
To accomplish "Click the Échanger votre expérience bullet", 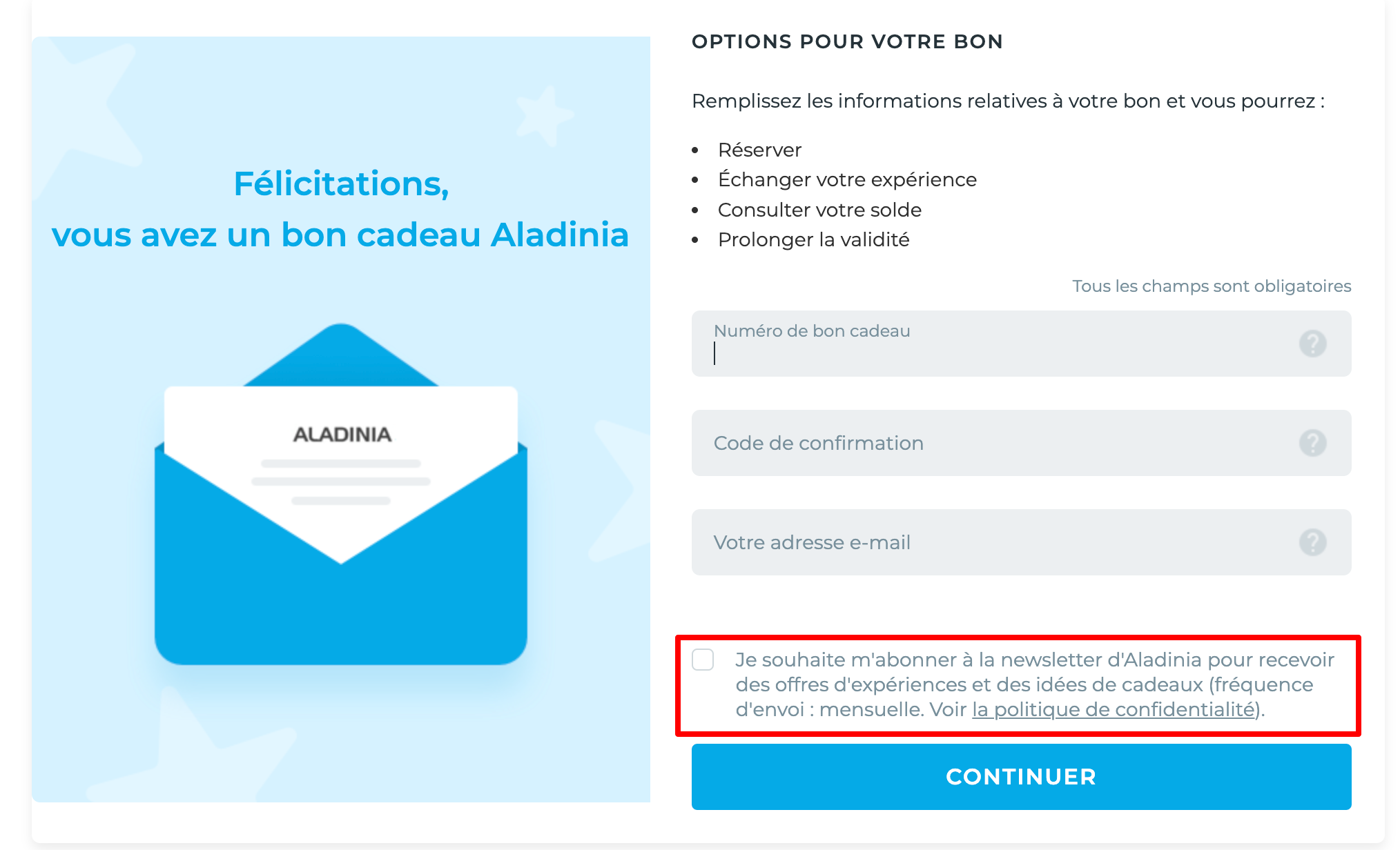I will (847, 180).
